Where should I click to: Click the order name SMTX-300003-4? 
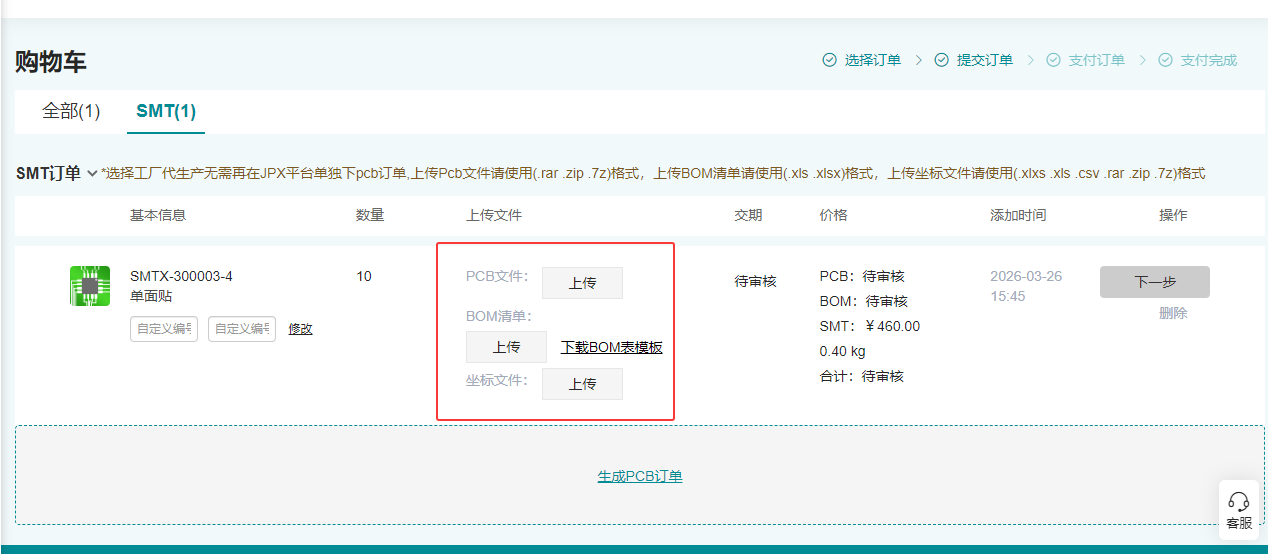(x=181, y=276)
